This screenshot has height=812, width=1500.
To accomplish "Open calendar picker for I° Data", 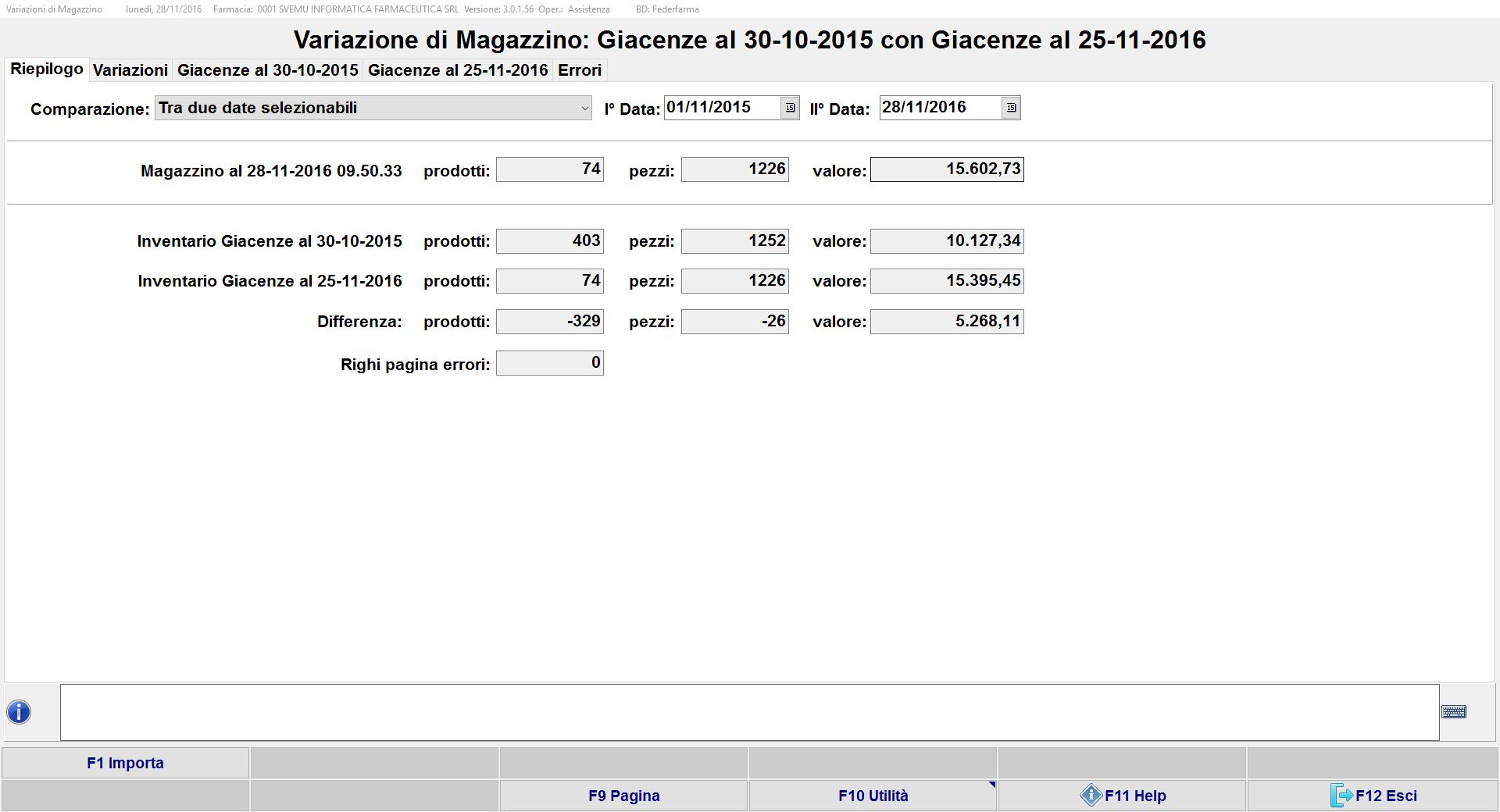I will 790,108.
